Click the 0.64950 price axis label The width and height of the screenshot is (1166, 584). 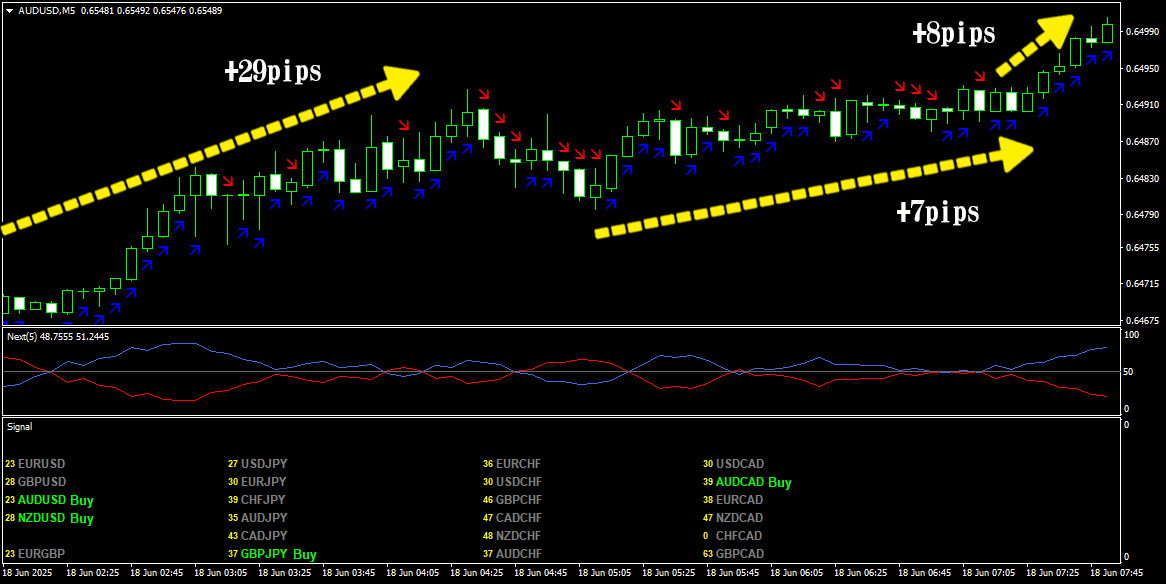(1141, 69)
